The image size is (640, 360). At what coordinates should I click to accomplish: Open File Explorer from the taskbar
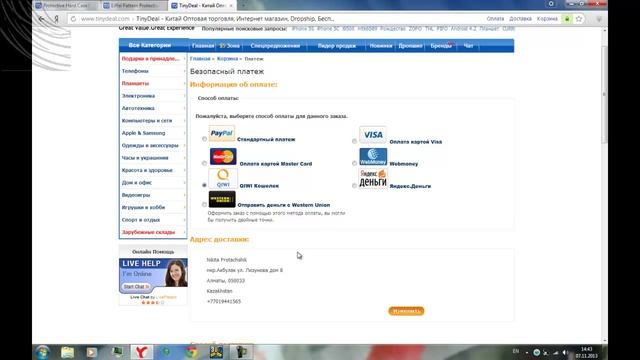[x=67, y=352]
